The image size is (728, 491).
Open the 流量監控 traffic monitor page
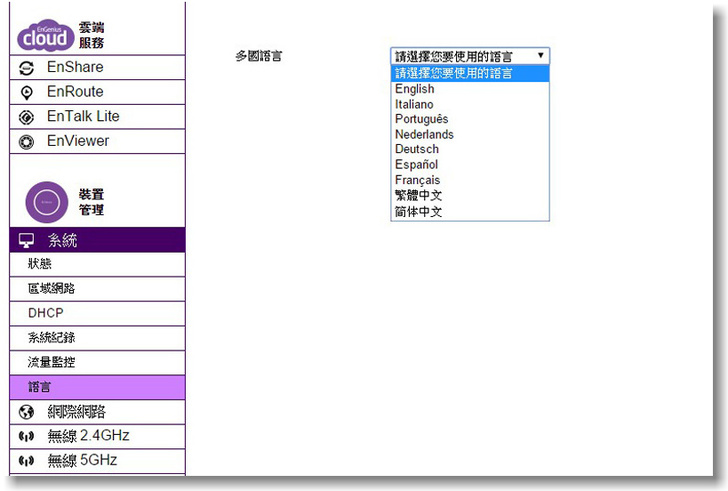(98, 362)
